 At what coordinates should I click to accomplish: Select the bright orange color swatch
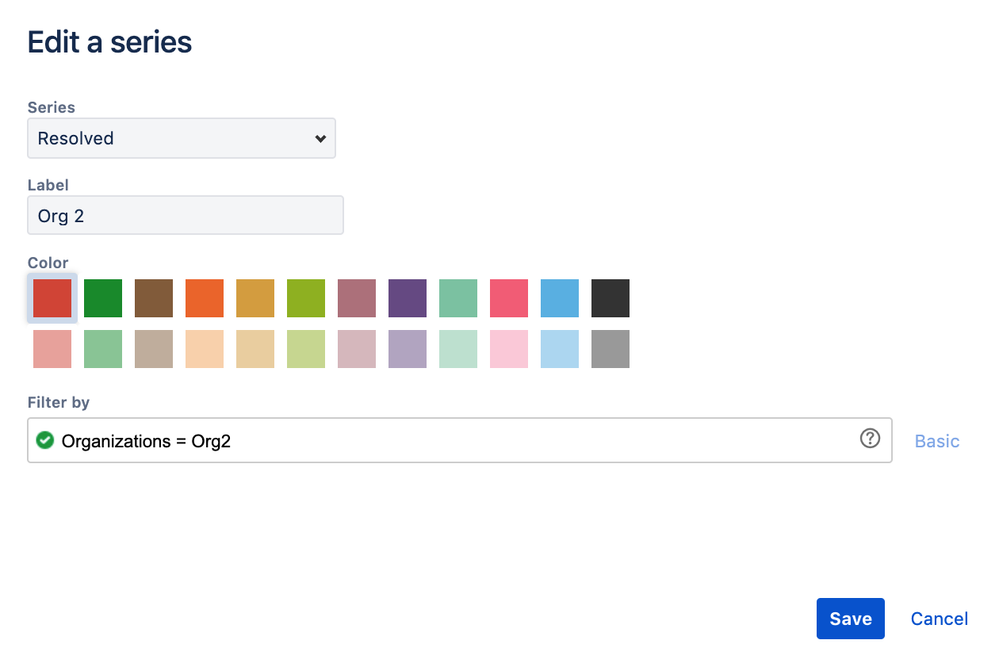pyautogui.click(x=204, y=298)
